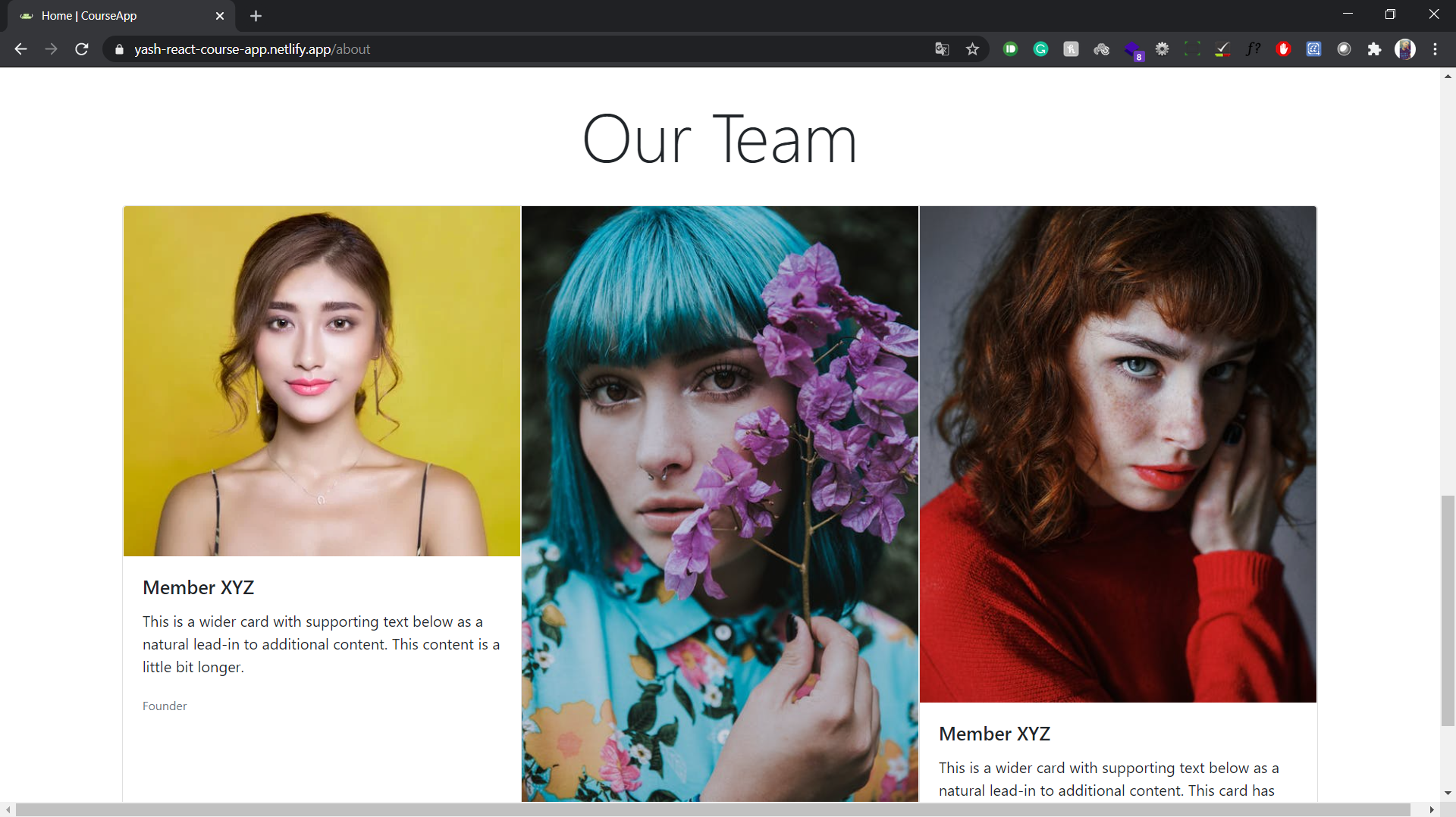Navigate back to the previous page
Viewport: 1456px width, 817px height.
20,49
